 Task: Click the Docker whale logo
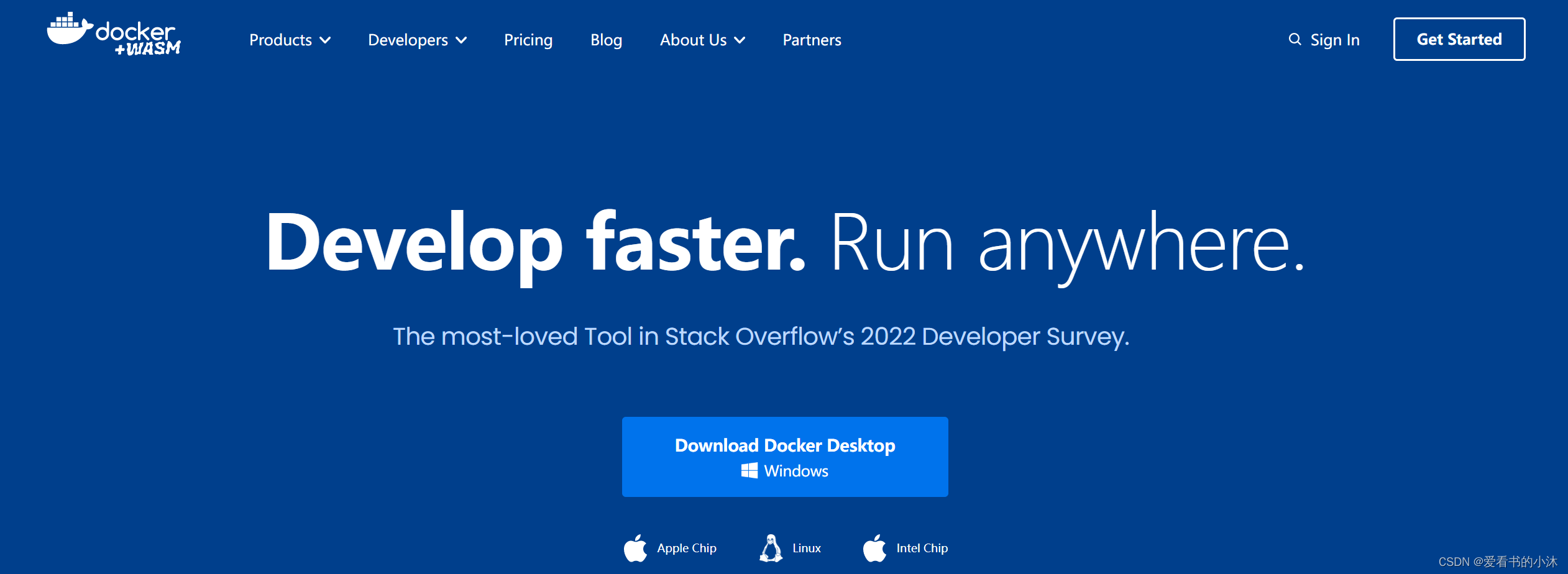click(x=69, y=30)
